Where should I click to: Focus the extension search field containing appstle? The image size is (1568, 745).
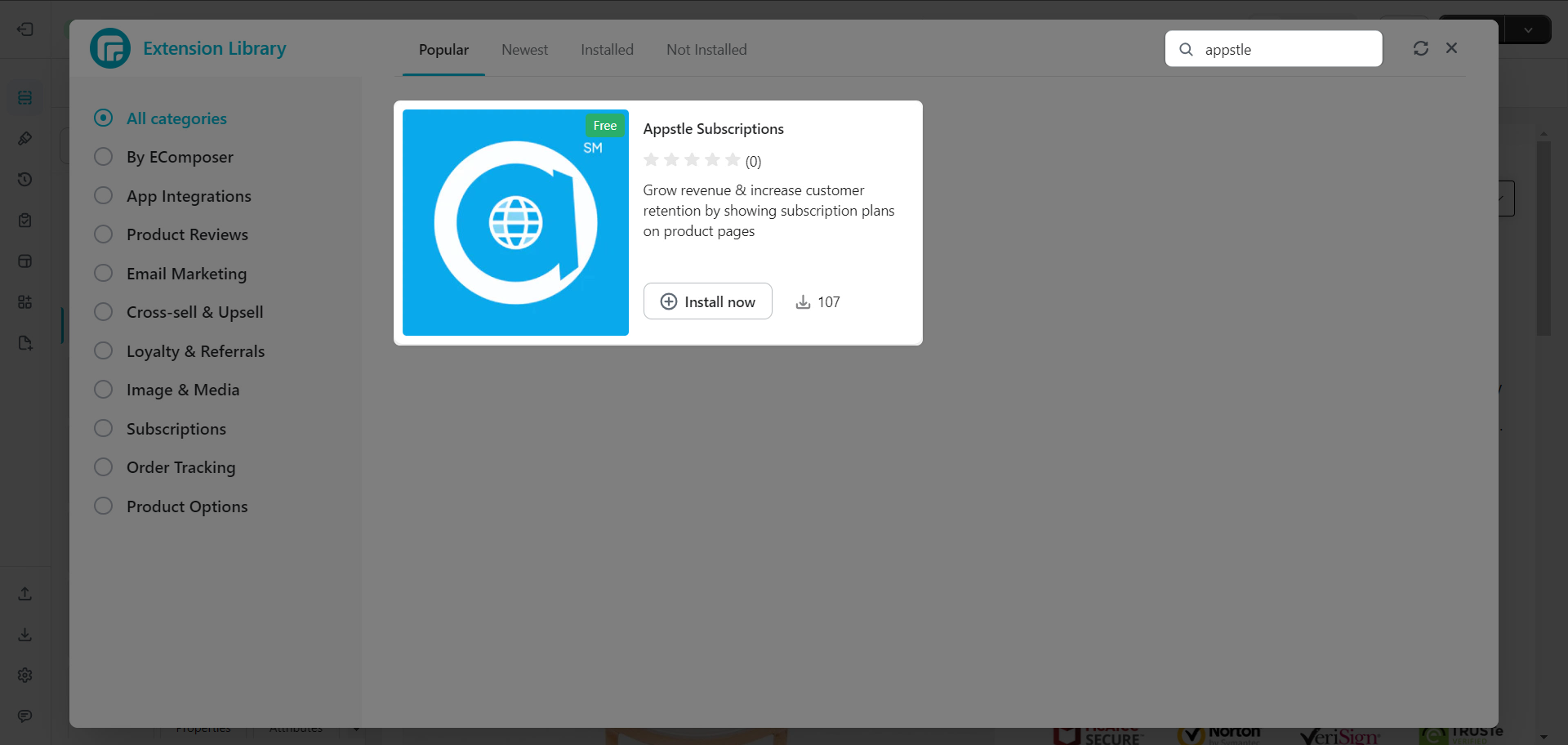pyautogui.click(x=1274, y=49)
